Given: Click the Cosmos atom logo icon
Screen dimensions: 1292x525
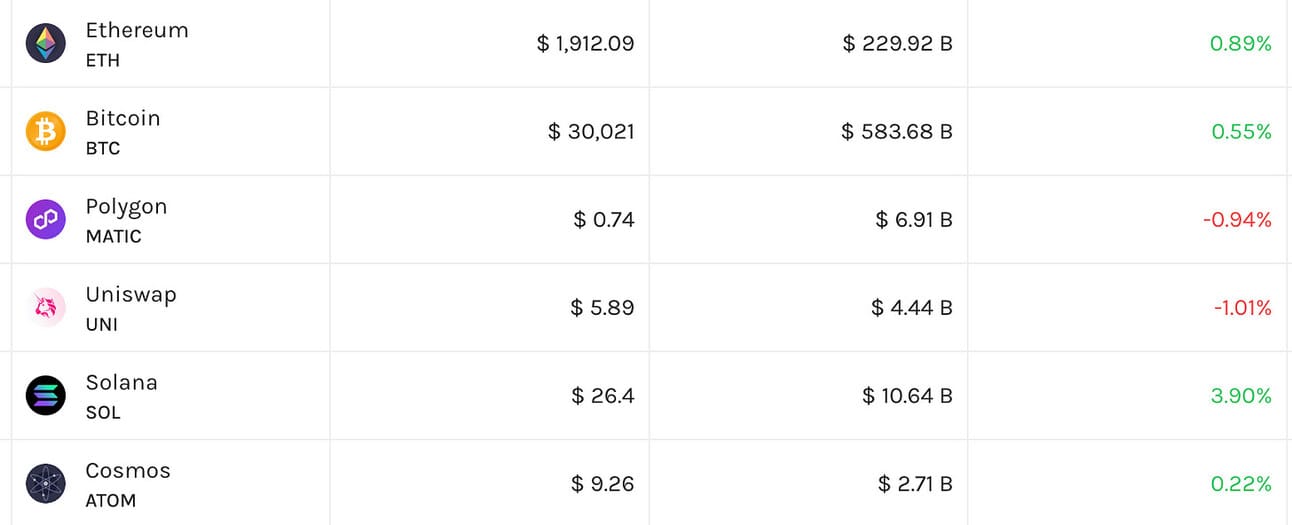Looking at the screenshot, I should [x=46, y=483].
